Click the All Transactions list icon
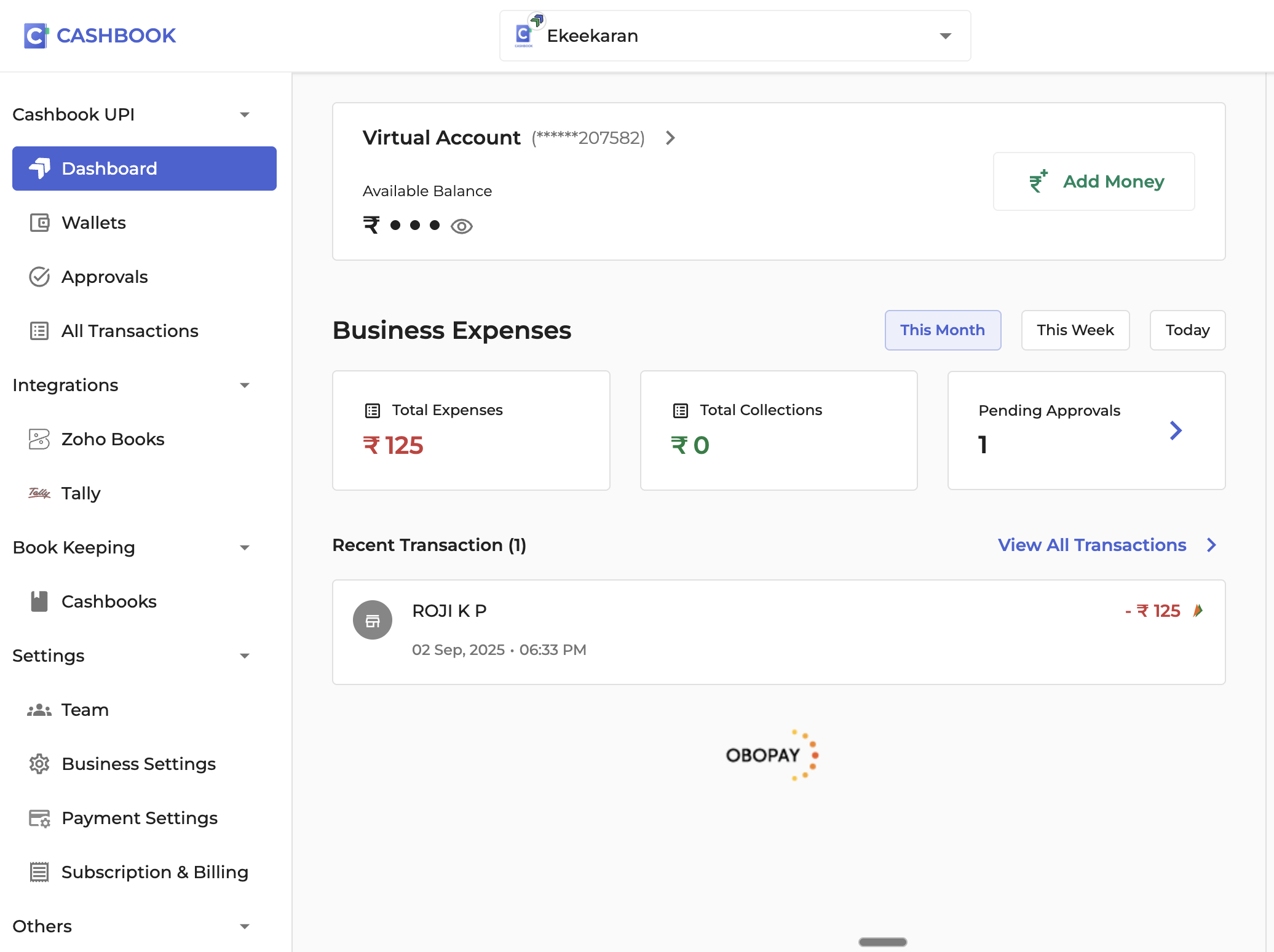 click(x=39, y=331)
